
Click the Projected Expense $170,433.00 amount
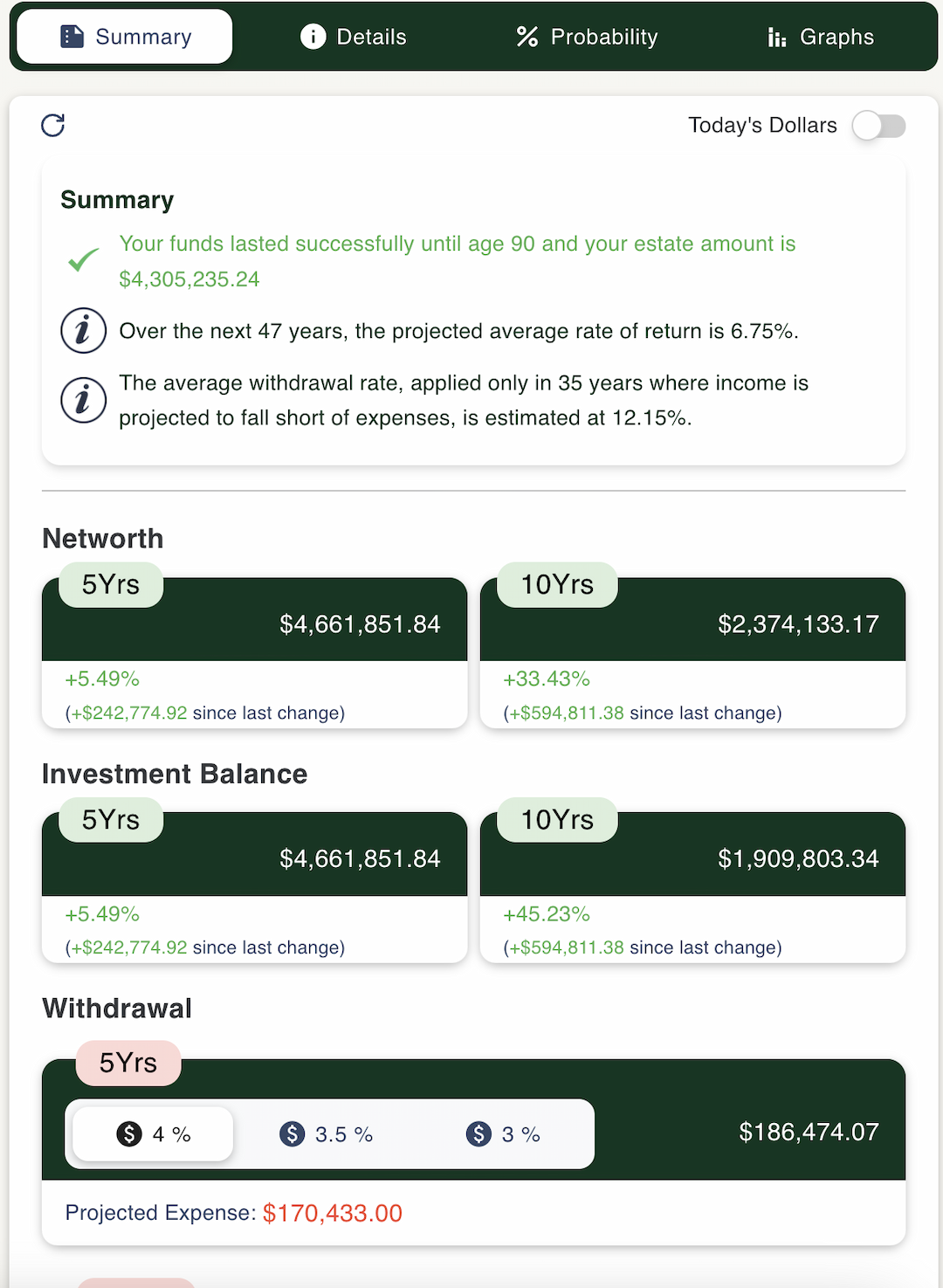332,1213
